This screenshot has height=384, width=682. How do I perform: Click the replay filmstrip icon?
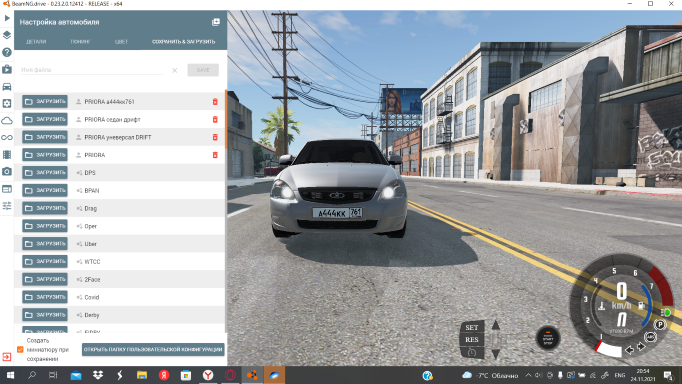tap(7, 154)
